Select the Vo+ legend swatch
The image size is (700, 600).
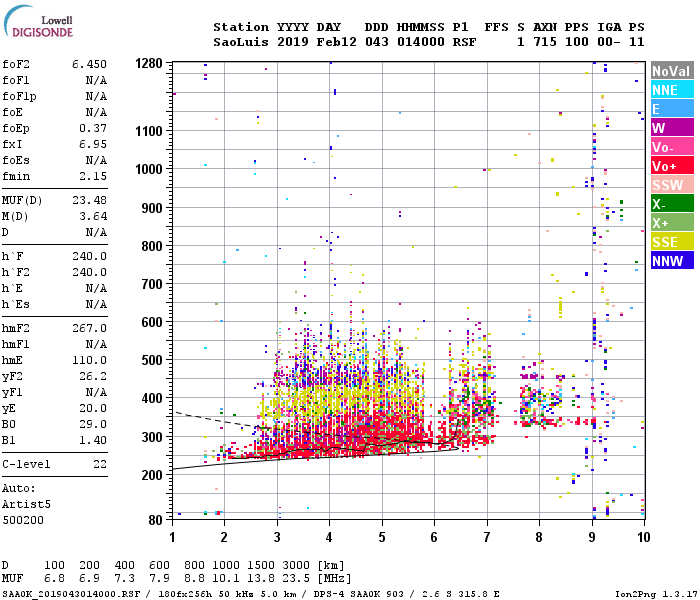coord(672,166)
